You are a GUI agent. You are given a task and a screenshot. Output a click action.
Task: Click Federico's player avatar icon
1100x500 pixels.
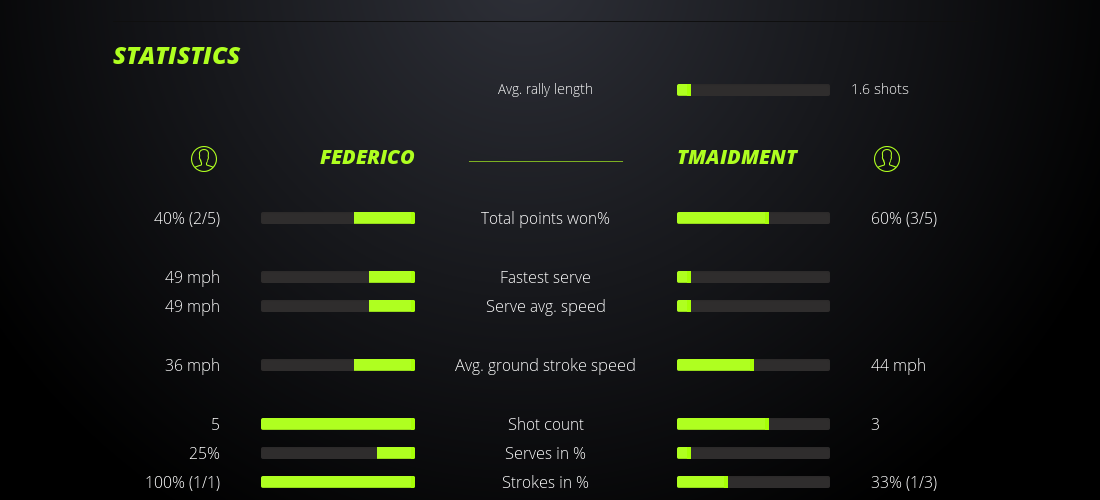coord(203,158)
